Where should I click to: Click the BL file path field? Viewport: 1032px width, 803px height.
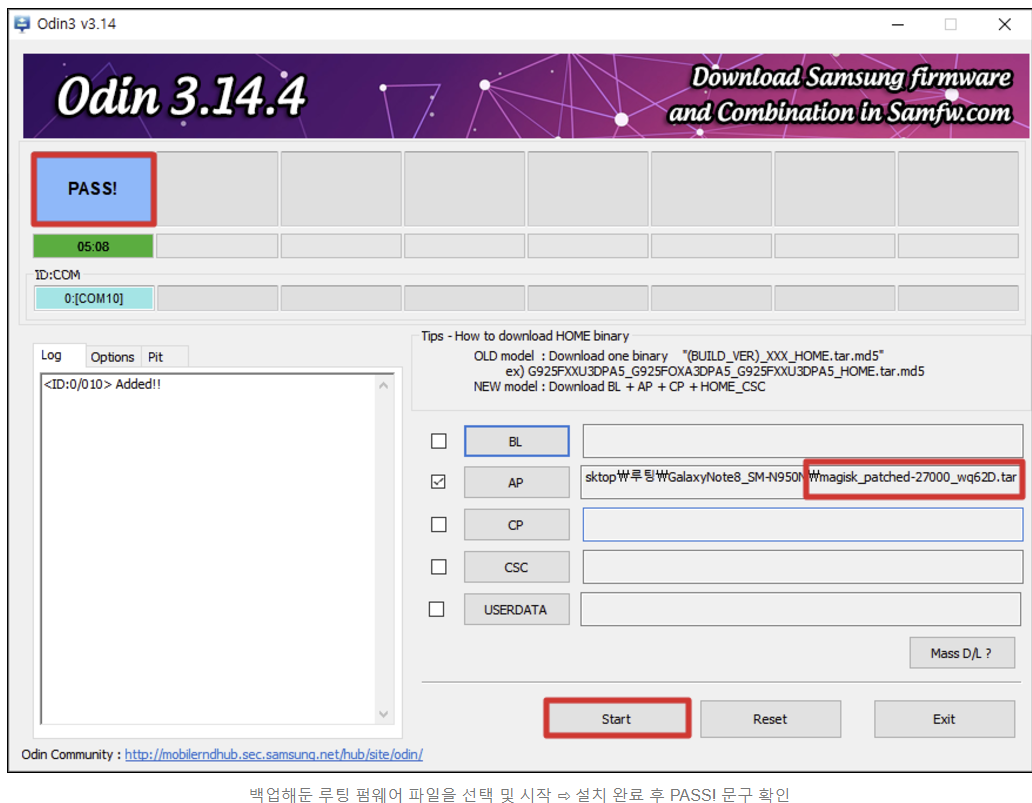click(802, 441)
